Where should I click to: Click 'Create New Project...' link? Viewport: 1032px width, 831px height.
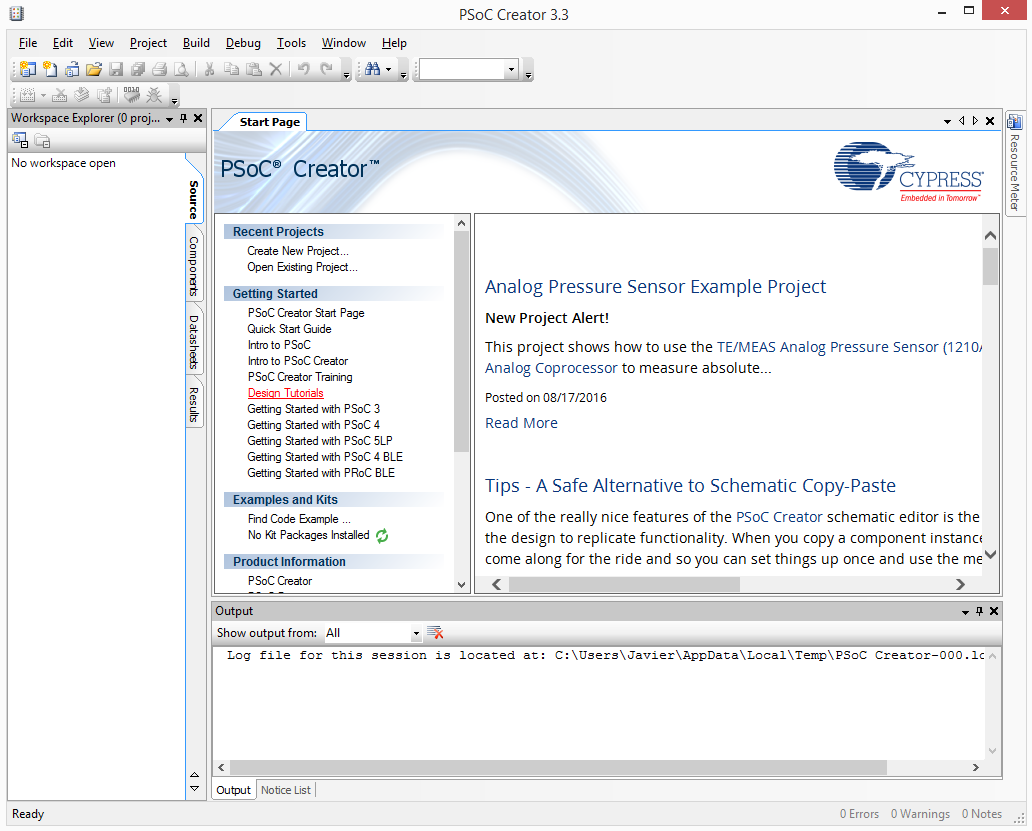[x=298, y=251]
